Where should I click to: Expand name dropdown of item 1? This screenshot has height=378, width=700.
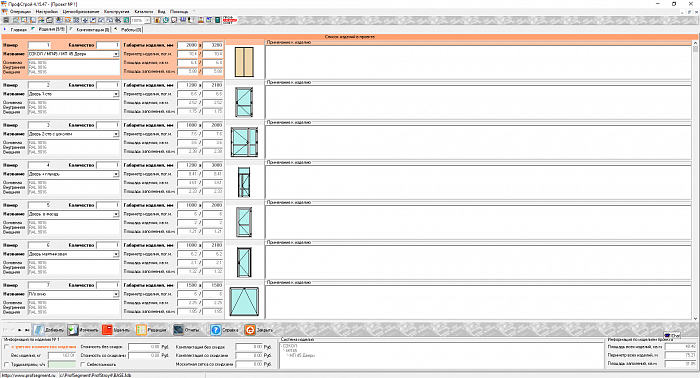point(116,54)
